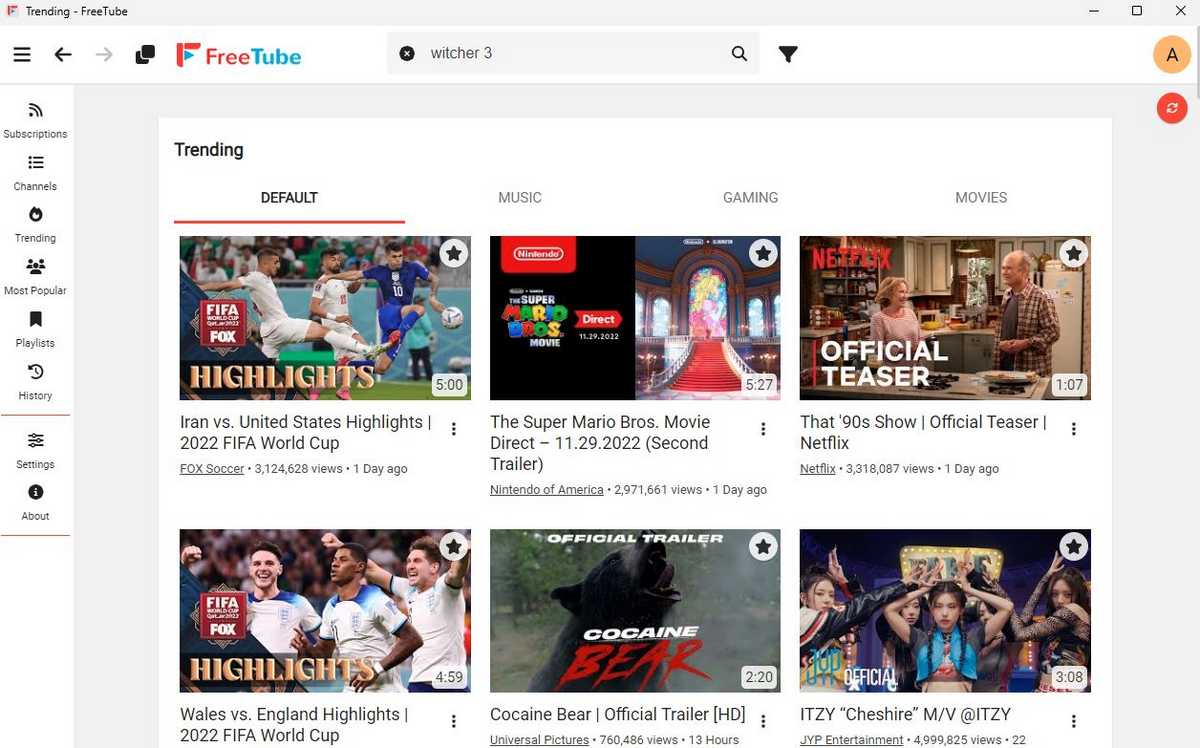Open Channels in the sidebar
The image size is (1200, 748).
(35, 173)
